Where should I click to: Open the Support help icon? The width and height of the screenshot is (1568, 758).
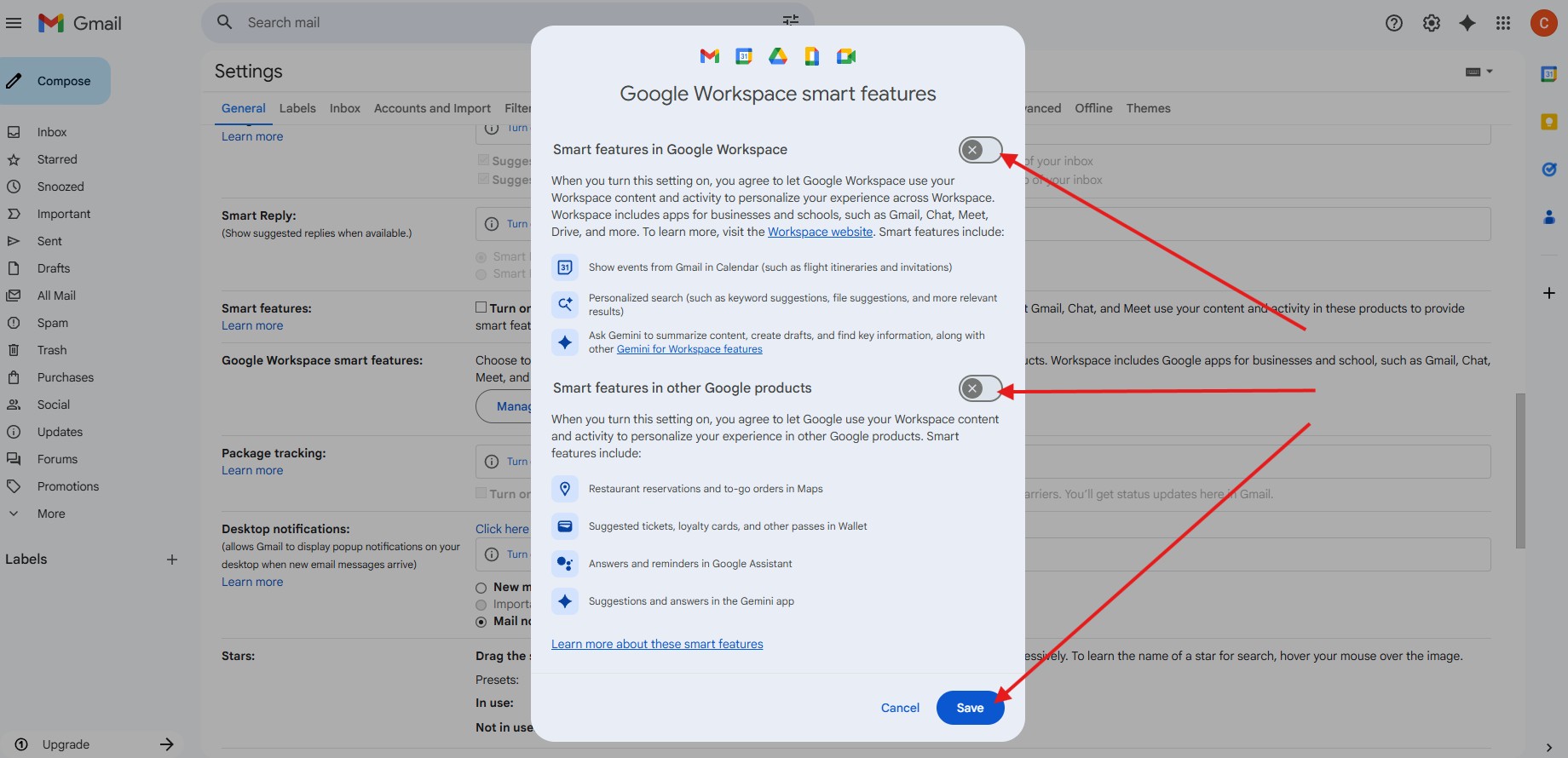click(1394, 23)
